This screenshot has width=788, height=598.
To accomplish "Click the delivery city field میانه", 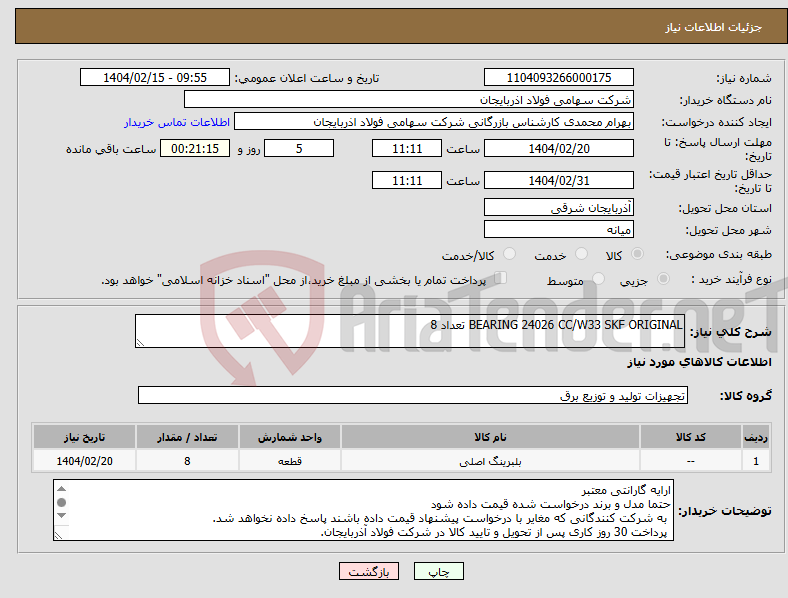I will 558,229.
